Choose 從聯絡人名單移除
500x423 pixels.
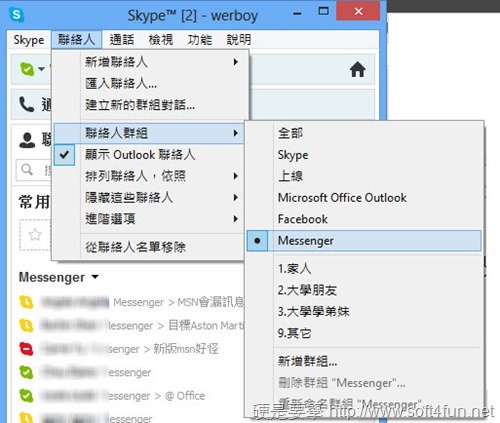tap(149, 247)
